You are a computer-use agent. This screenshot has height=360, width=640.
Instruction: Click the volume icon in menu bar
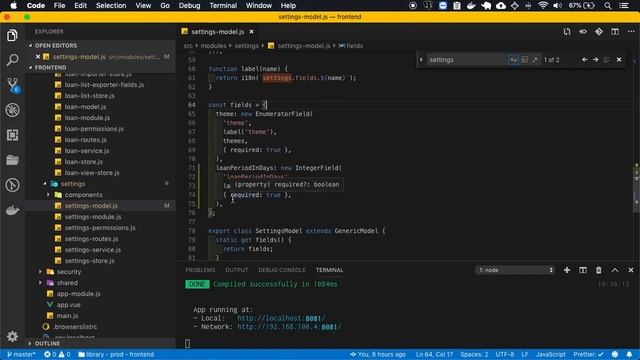pos(557,5)
